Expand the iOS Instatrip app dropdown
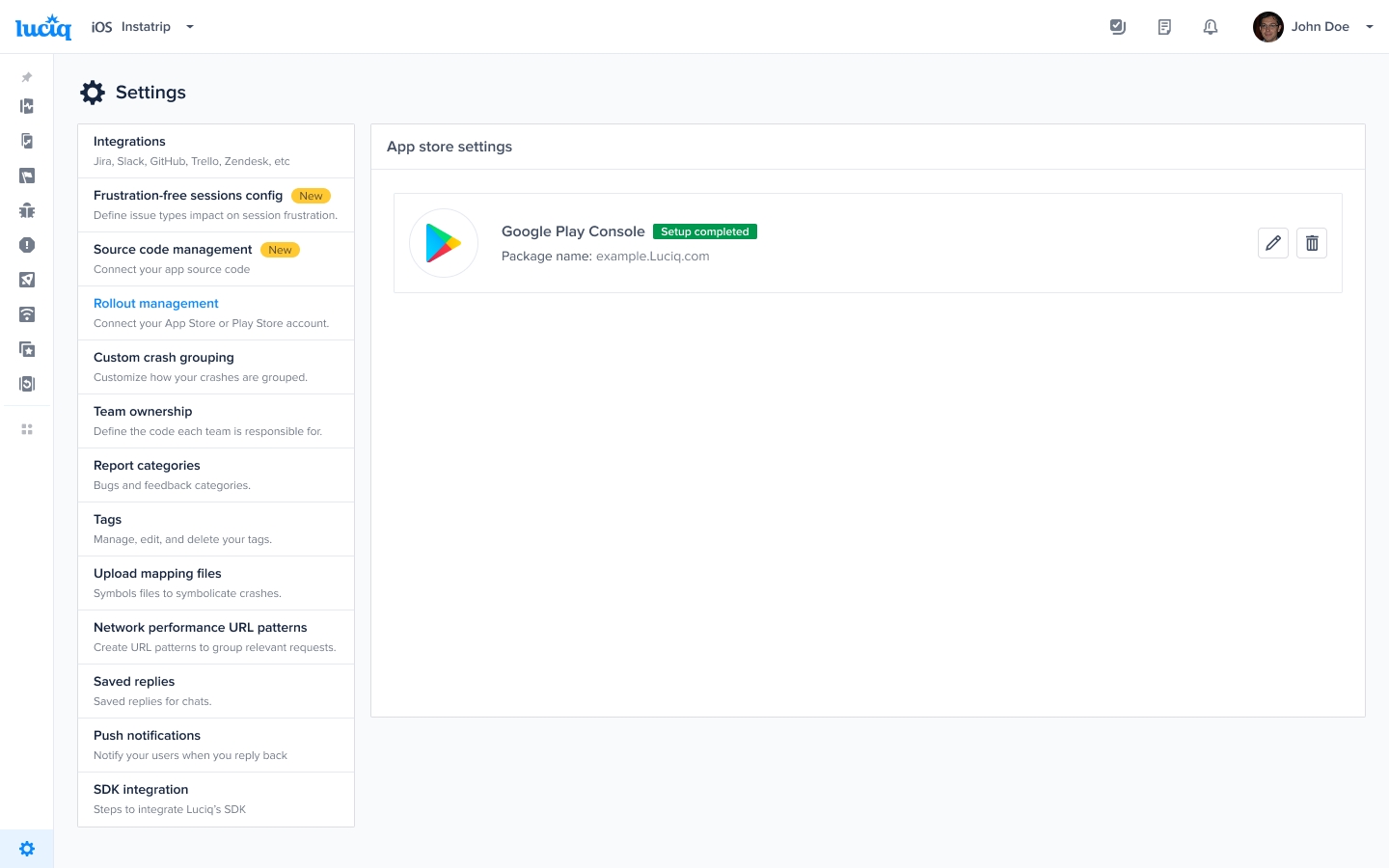 click(190, 27)
